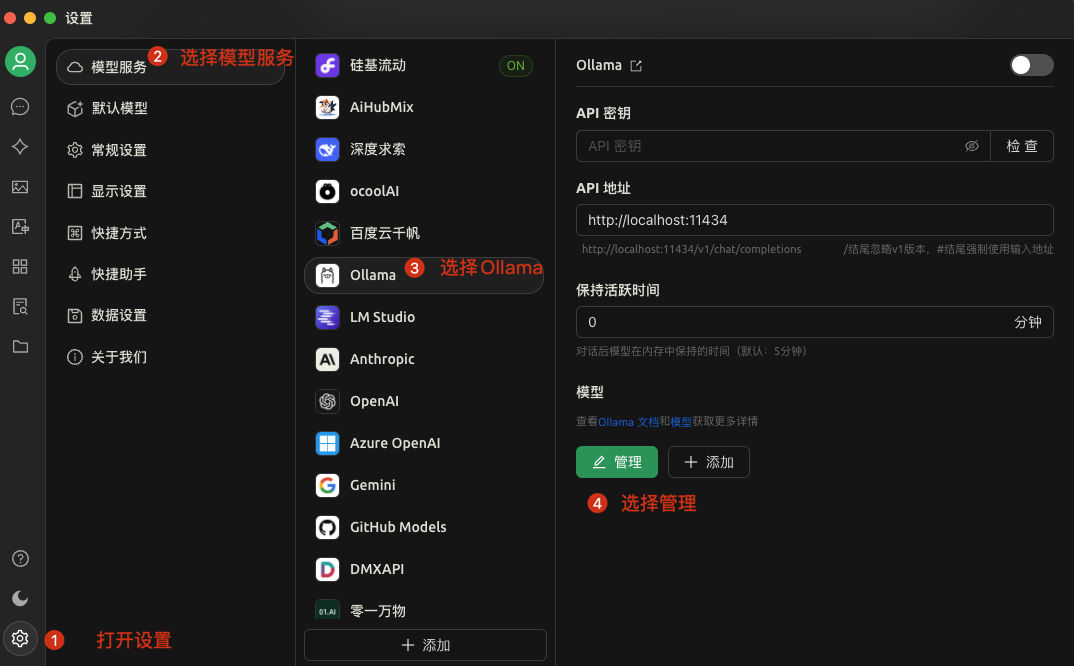Select the Gemini provider name

pyautogui.click(x=373, y=485)
